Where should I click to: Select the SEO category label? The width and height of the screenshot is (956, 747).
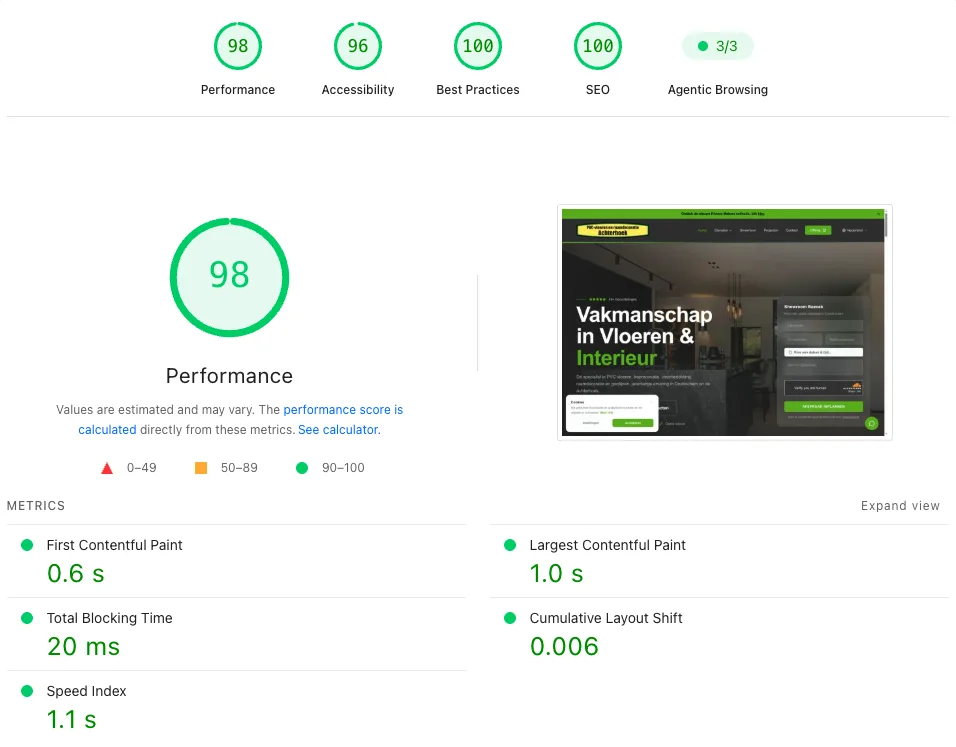click(598, 90)
